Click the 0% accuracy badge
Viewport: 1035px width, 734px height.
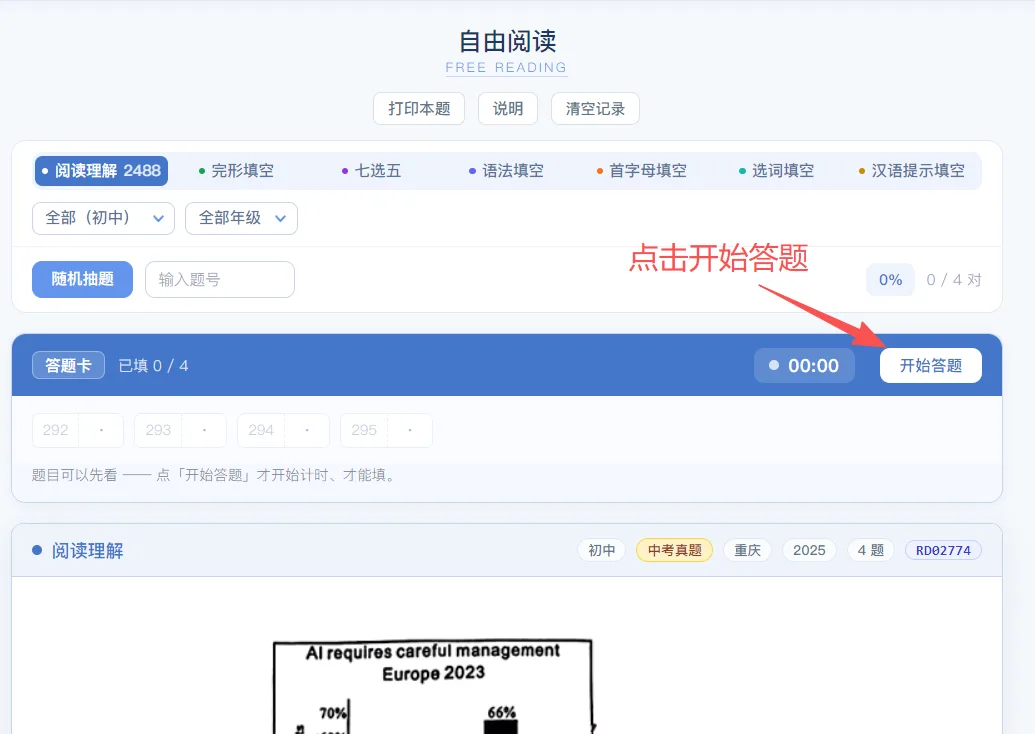click(890, 280)
